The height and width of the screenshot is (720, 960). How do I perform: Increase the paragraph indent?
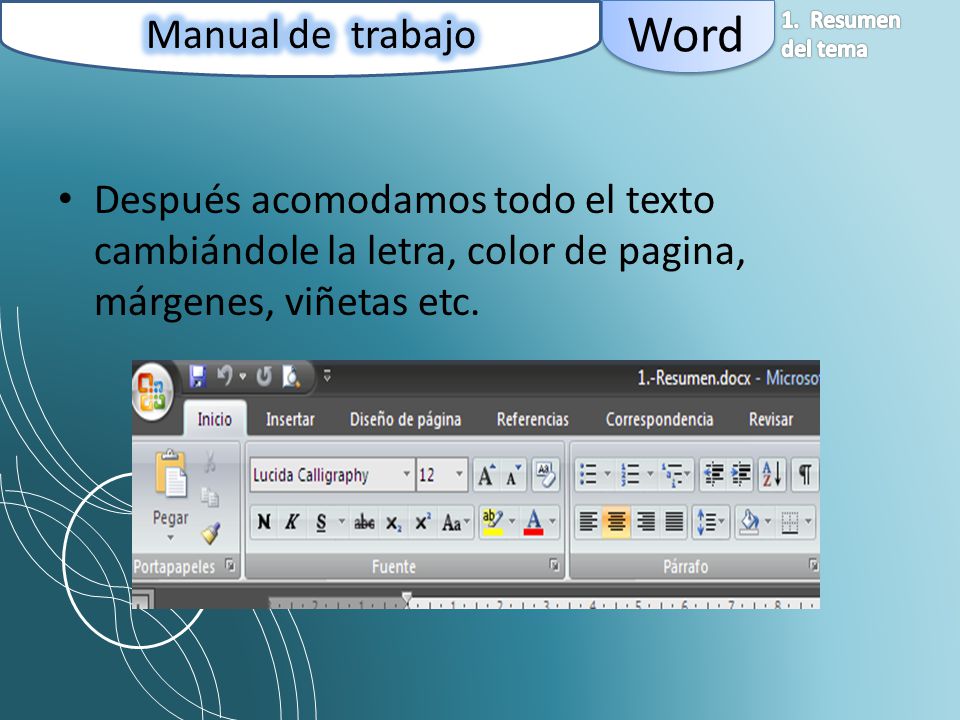741,474
